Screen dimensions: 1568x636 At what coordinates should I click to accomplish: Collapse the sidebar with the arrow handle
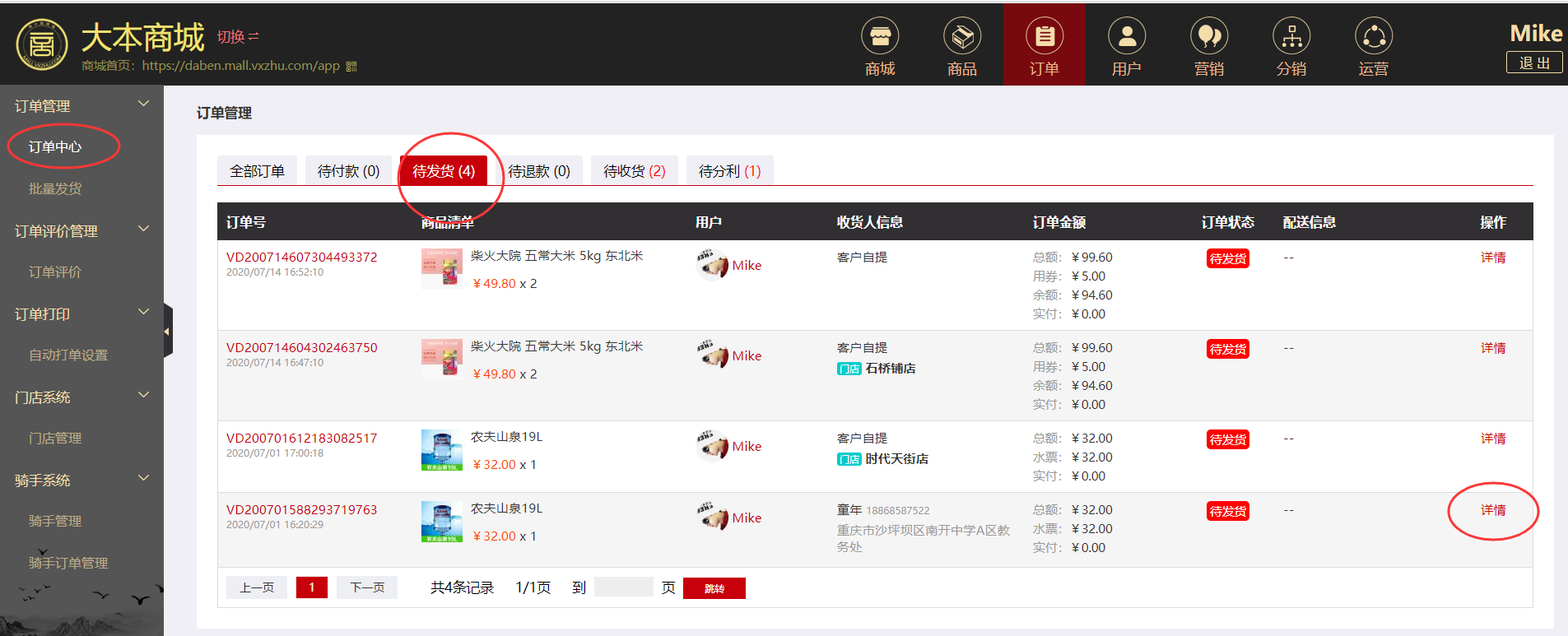click(168, 331)
